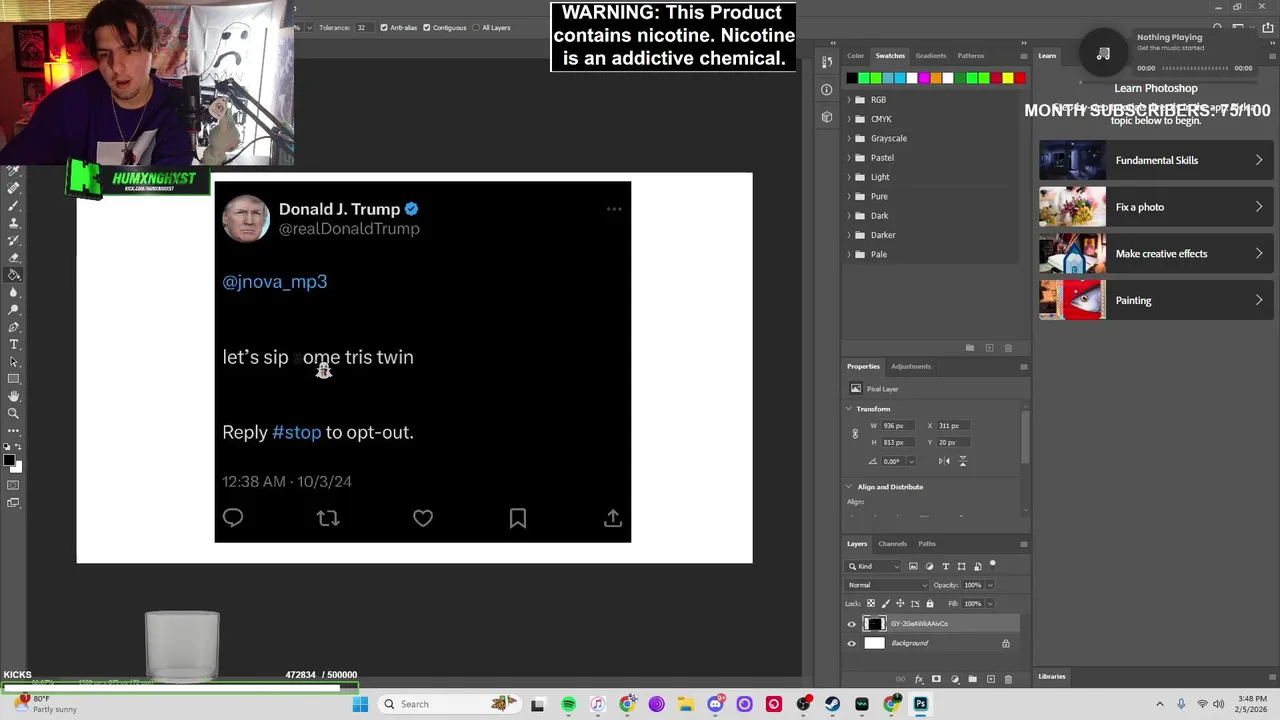
Task: Collapse Align and Distribute section
Action: pos(849,487)
